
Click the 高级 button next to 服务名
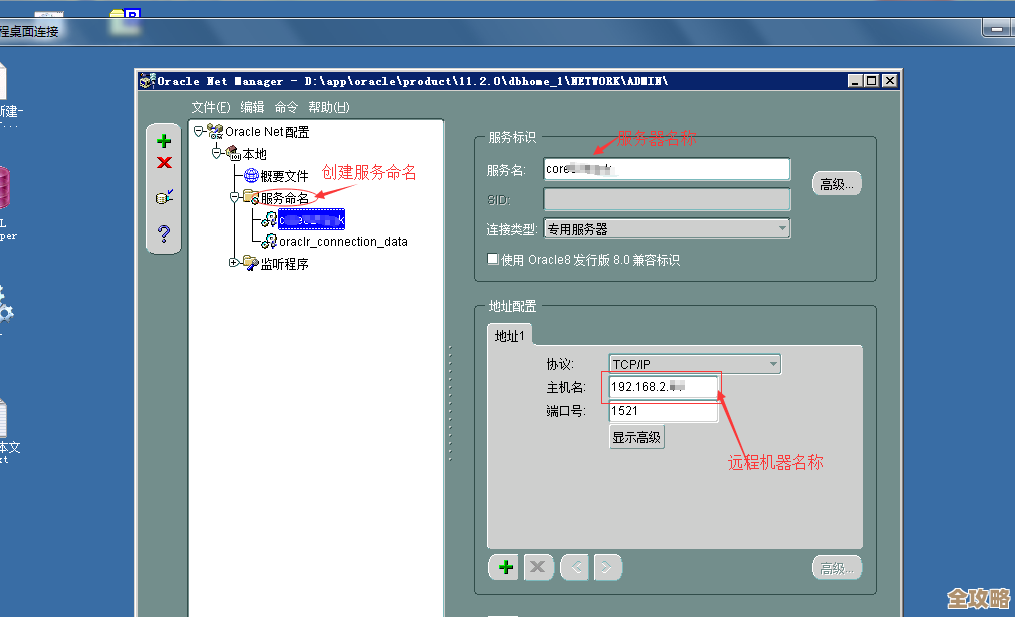(x=836, y=183)
